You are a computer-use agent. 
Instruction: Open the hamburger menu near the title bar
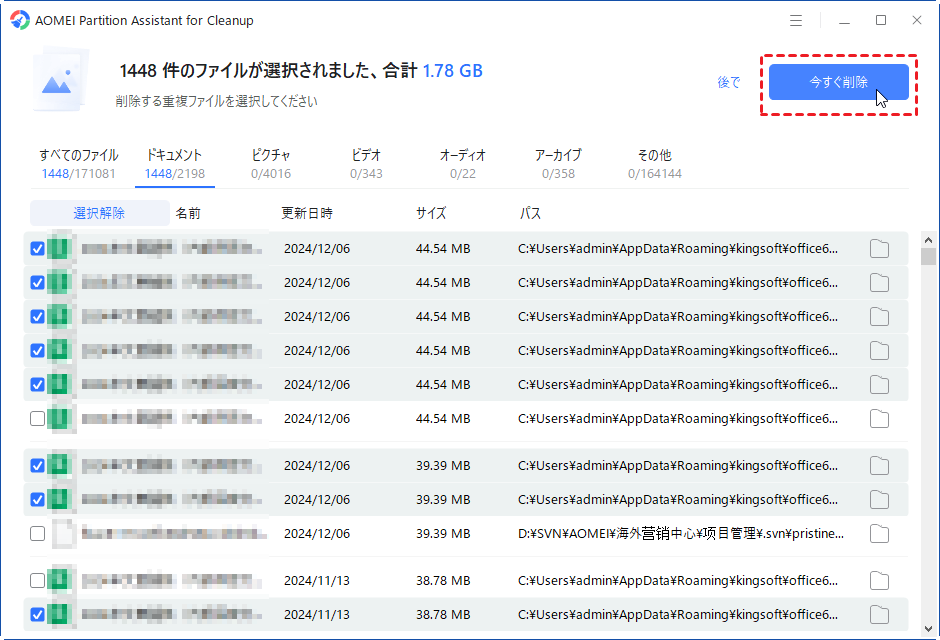click(x=797, y=20)
